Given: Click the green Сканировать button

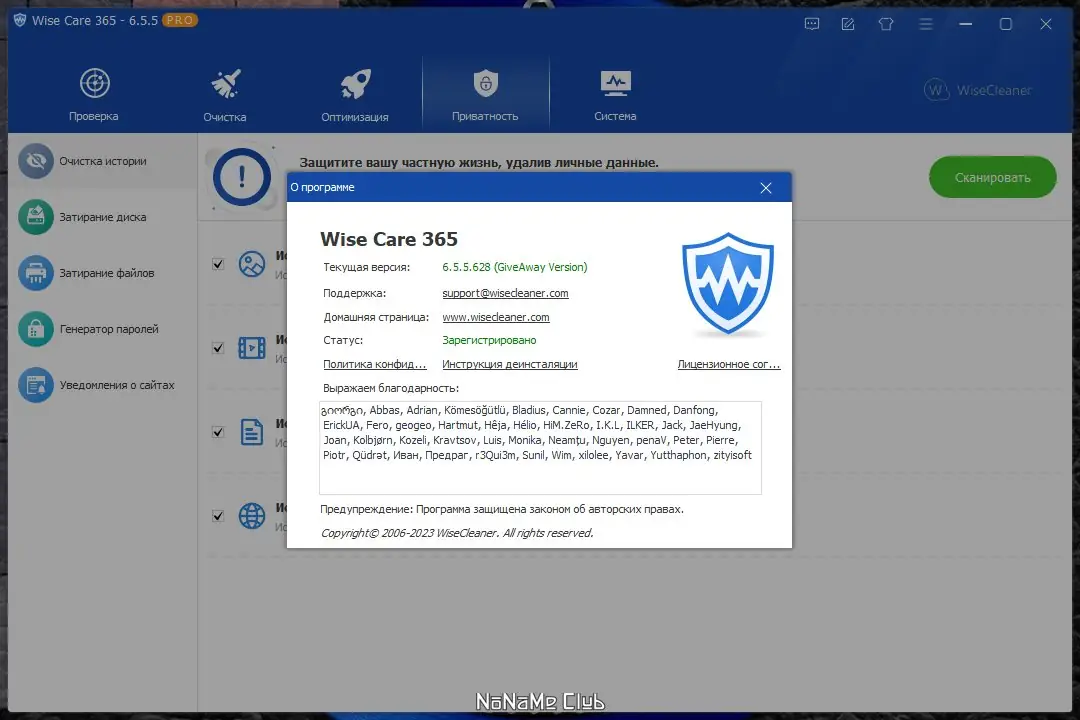Looking at the screenshot, I should 993,177.
